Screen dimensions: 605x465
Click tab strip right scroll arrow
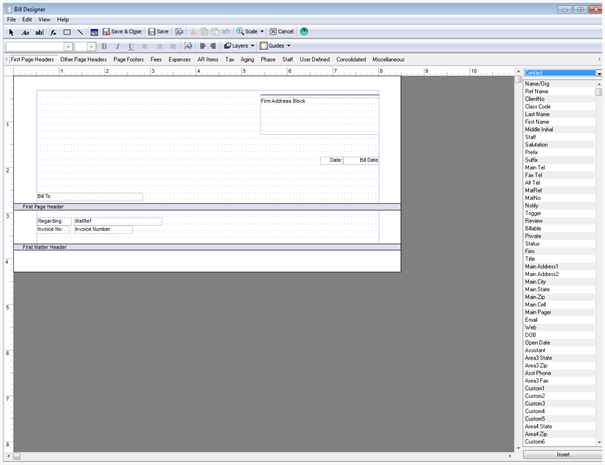[x=599, y=59]
